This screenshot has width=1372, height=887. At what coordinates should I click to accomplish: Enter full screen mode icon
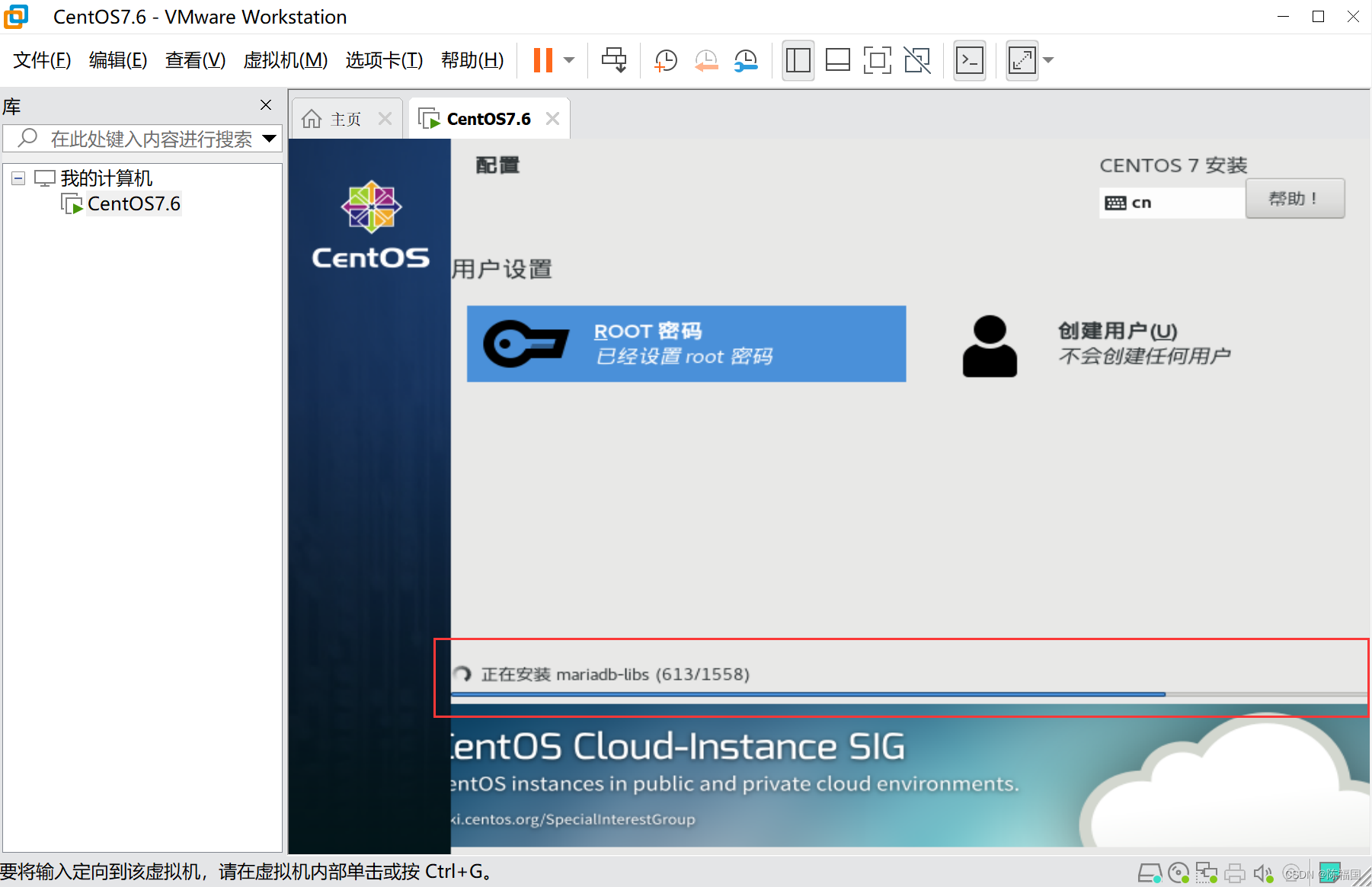pyautogui.click(x=878, y=60)
